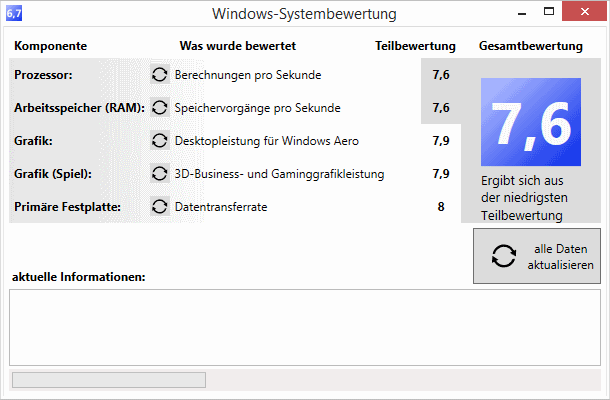Minimize the Windows-Systembewertung window
This screenshot has height=400, width=610.
tap(522, 12)
